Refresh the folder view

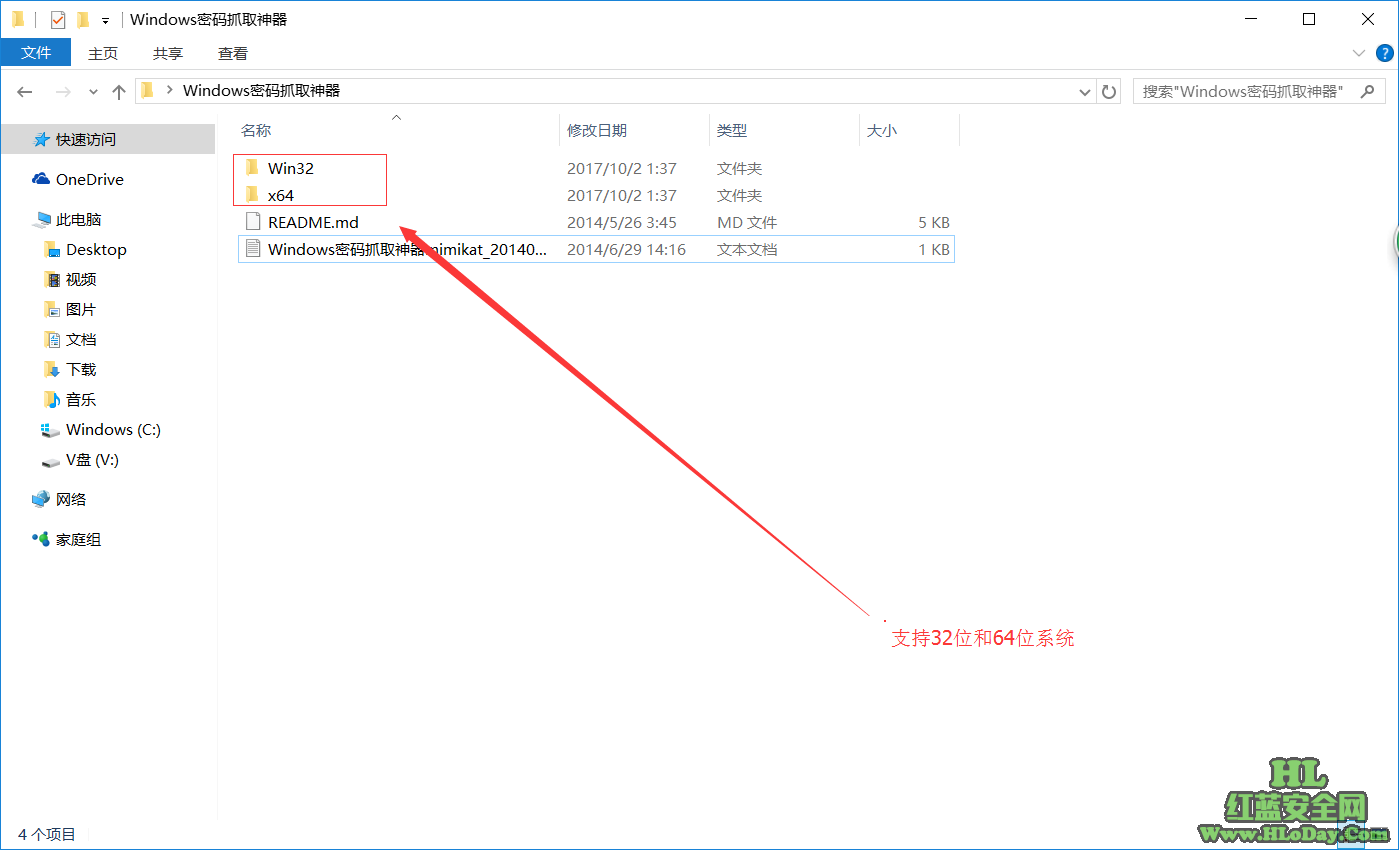click(1109, 91)
